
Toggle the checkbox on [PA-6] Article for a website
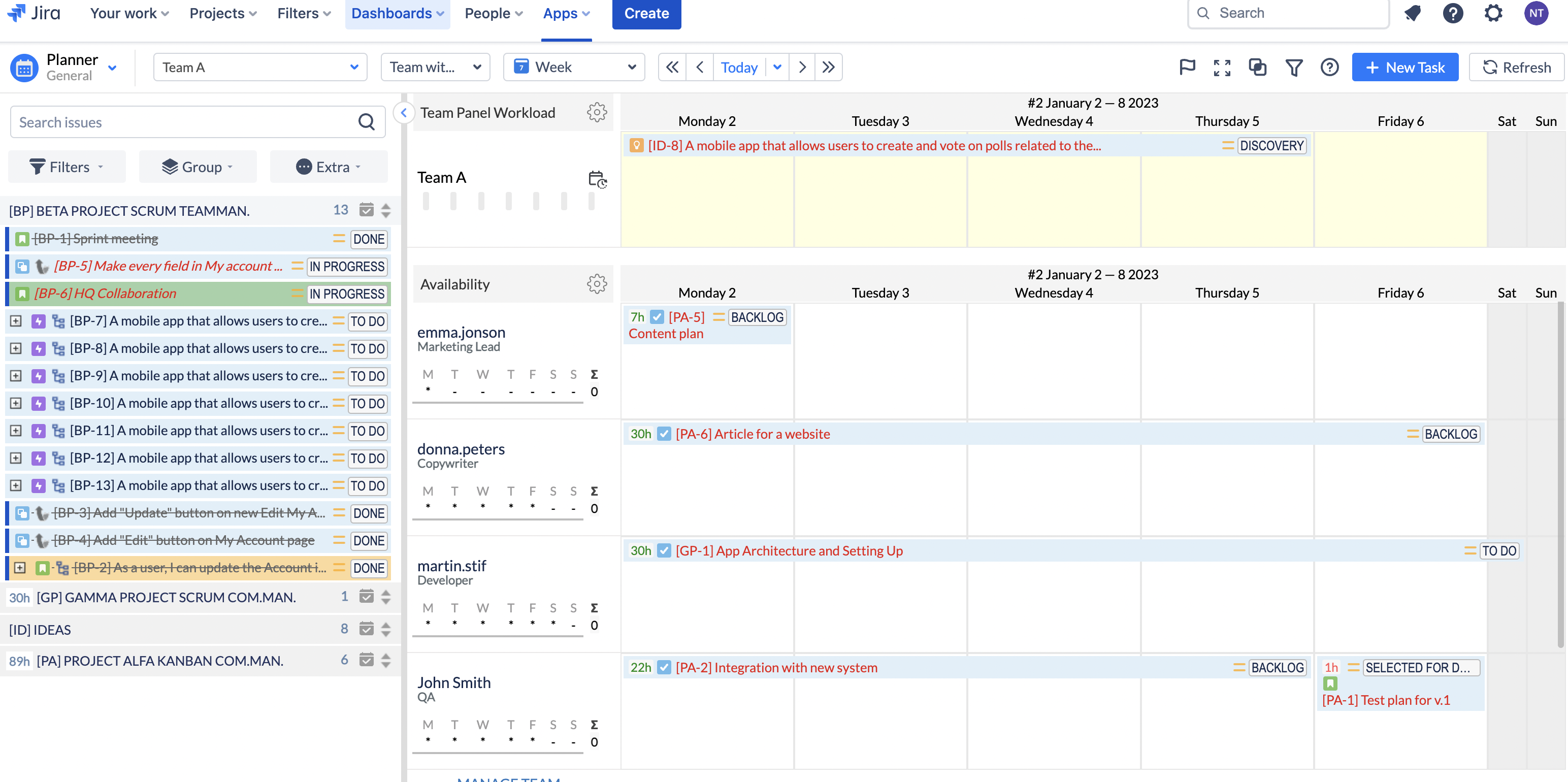(x=664, y=434)
